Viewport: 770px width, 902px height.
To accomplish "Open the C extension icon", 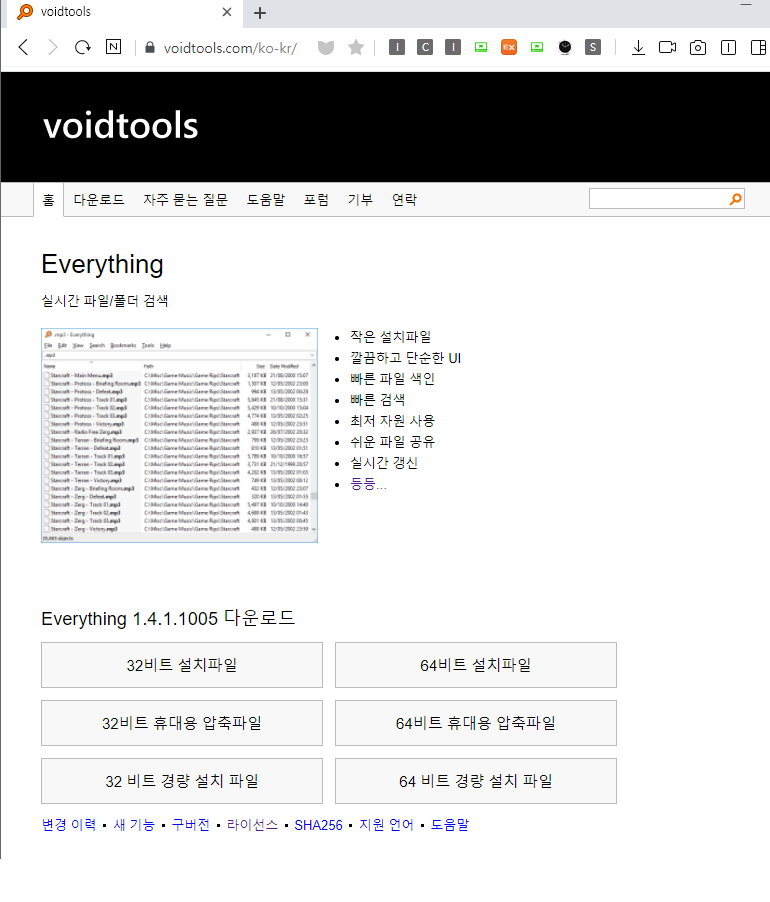I will [425, 47].
